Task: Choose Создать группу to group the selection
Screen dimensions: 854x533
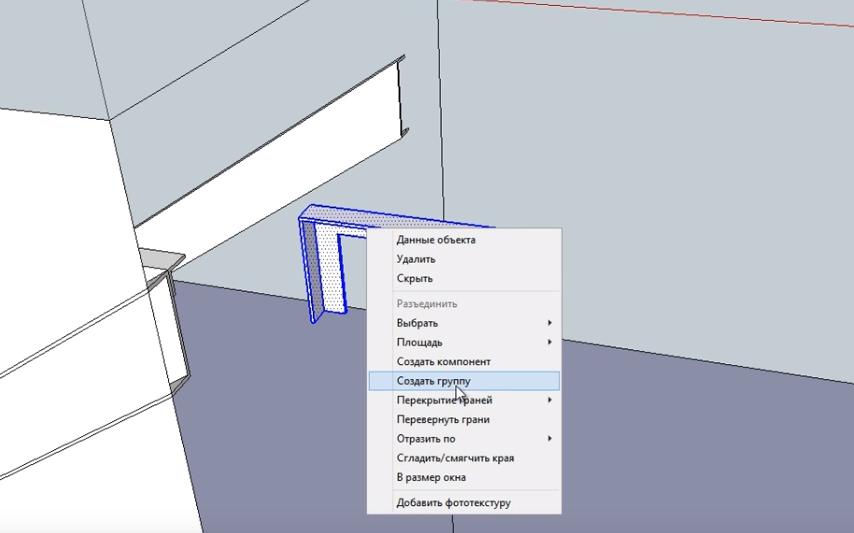Action: [x=433, y=381]
